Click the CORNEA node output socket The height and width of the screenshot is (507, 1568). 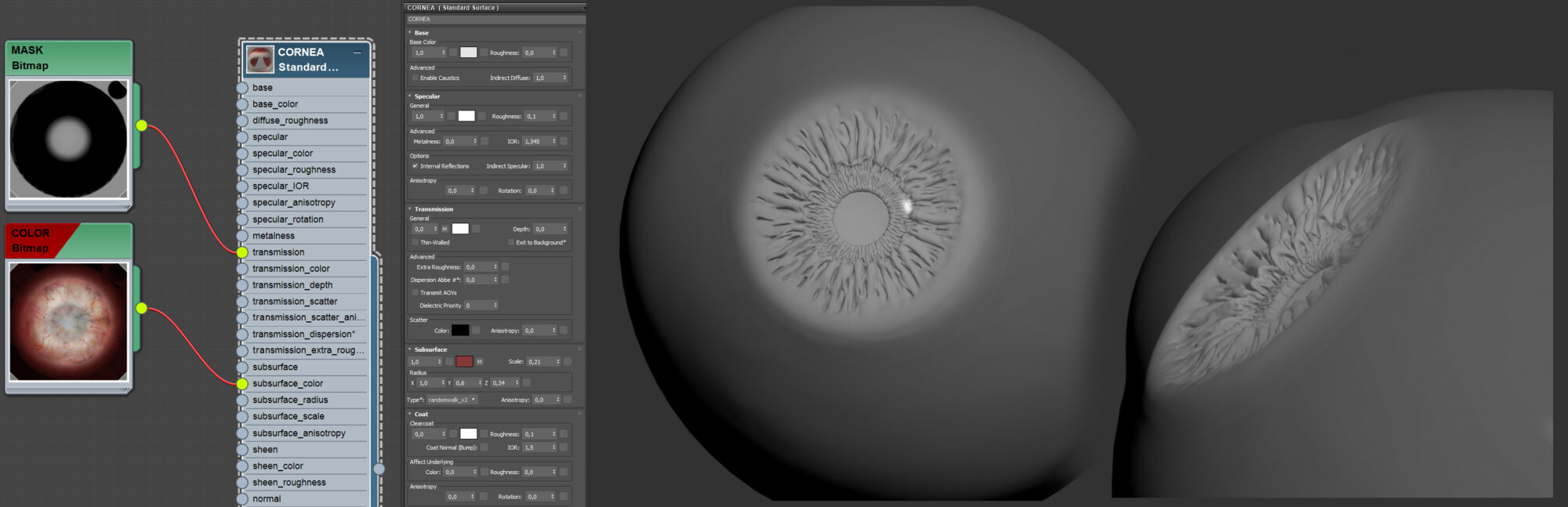click(379, 469)
